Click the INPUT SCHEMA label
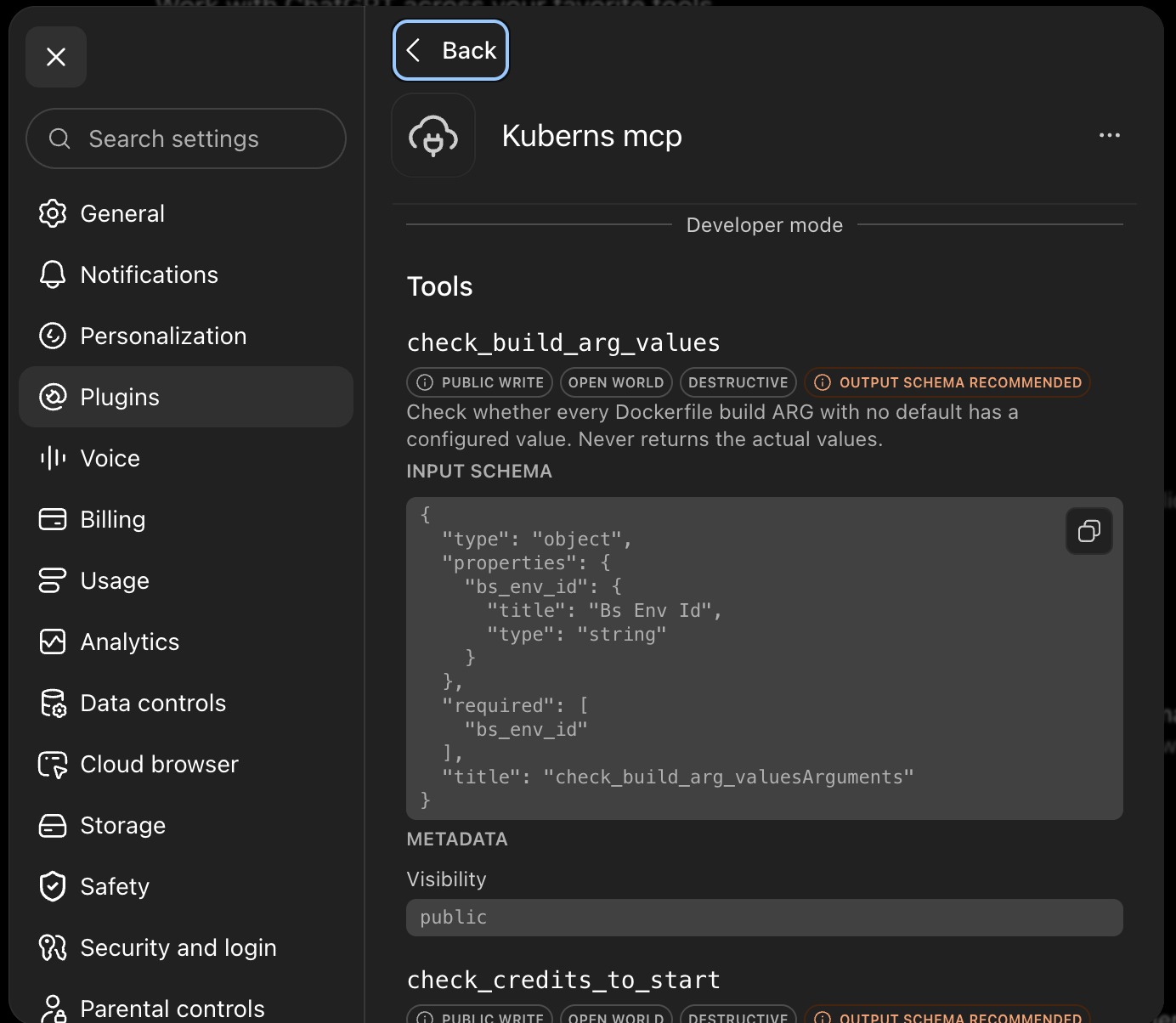 479,471
